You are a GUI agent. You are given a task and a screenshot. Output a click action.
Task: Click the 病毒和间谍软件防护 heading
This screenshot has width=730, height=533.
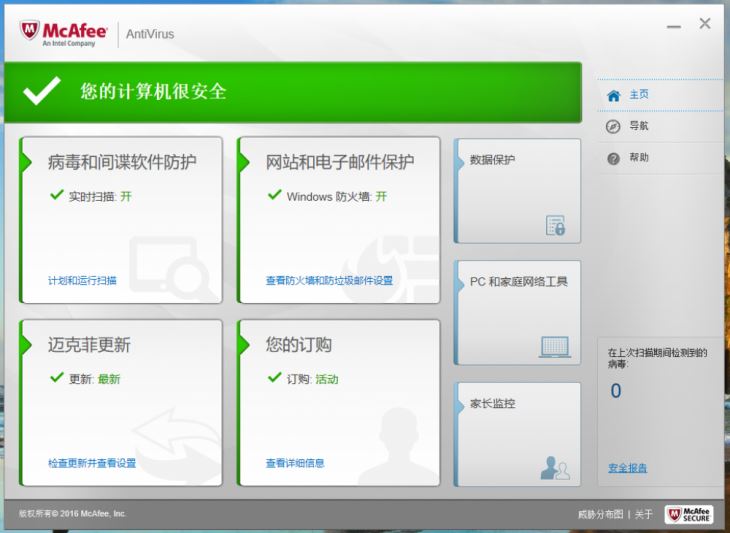pyautogui.click(x=122, y=162)
